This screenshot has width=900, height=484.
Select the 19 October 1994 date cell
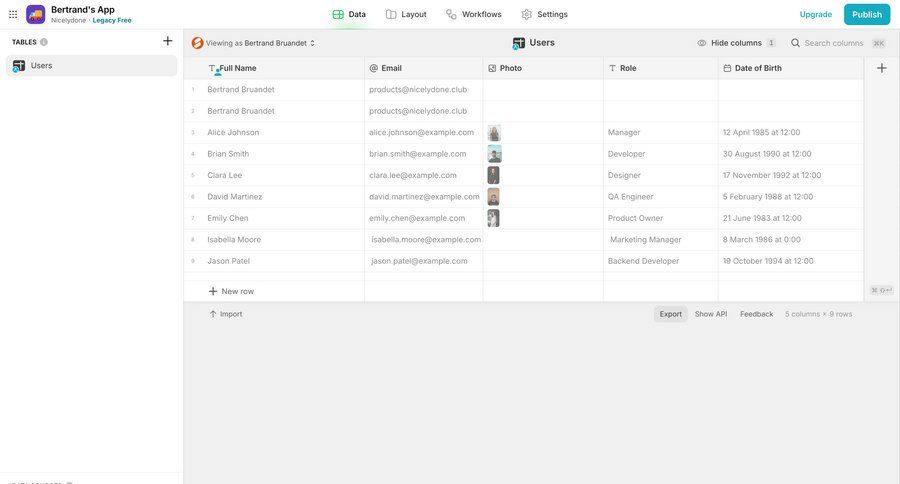(790, 261)
